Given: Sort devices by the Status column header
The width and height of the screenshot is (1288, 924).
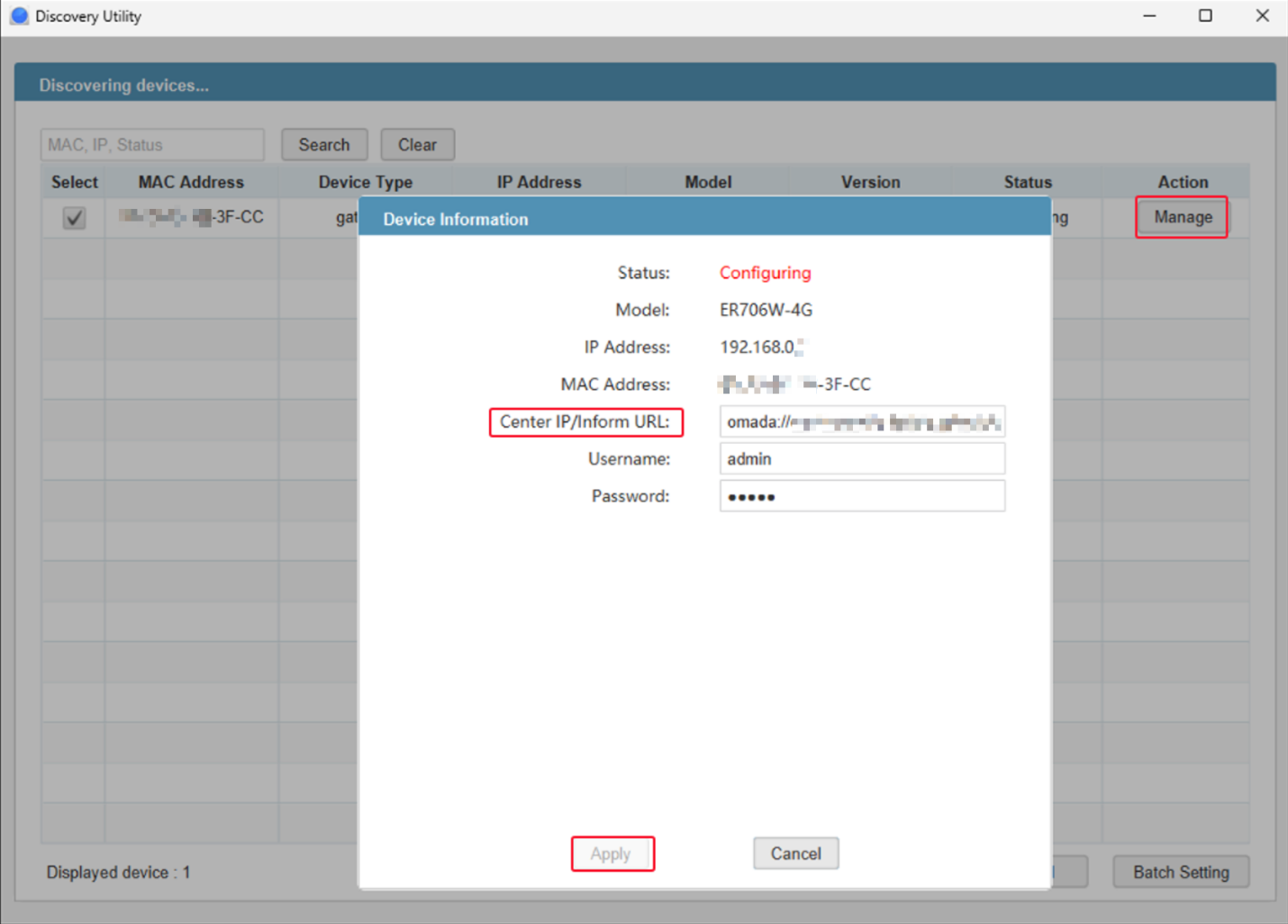Looking at the screenshot, I should tap(1028, 182).
